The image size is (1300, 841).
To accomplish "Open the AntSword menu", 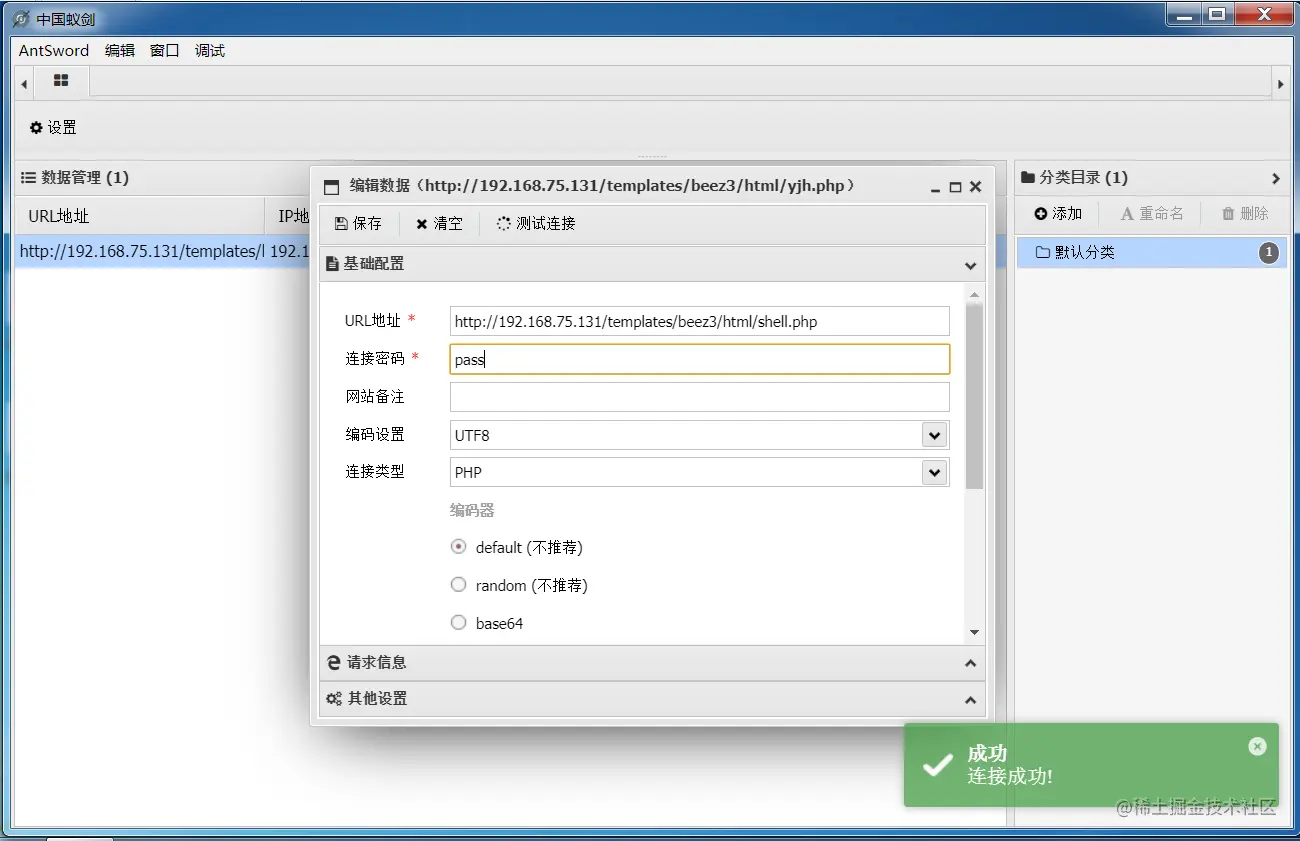I will (54, 50).
